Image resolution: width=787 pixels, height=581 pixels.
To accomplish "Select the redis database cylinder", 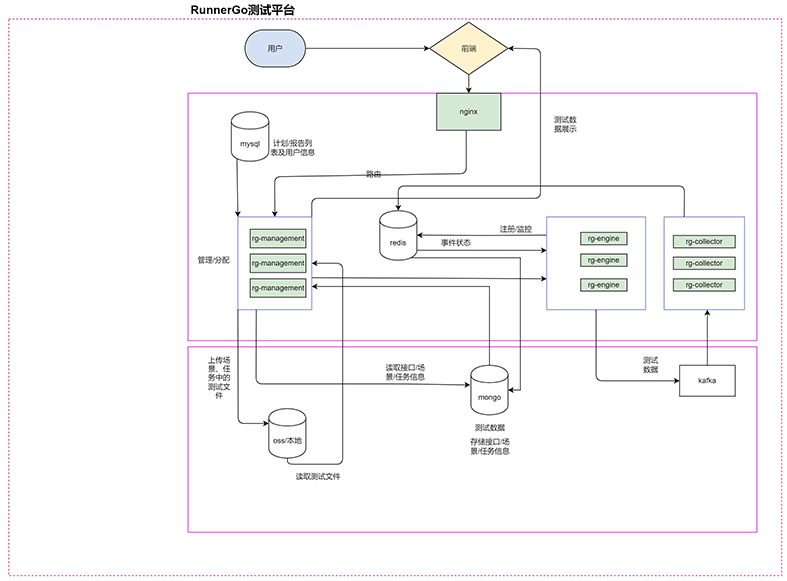I will point(398,235).
